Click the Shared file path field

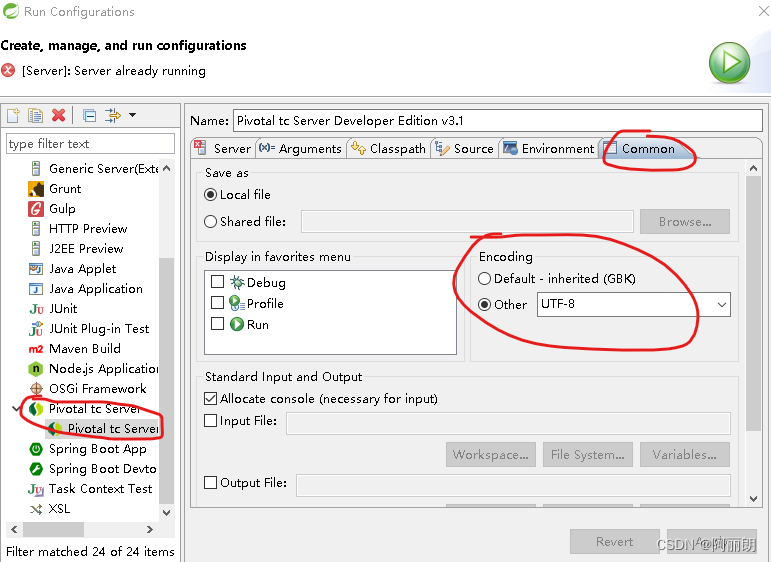(467, 222)
